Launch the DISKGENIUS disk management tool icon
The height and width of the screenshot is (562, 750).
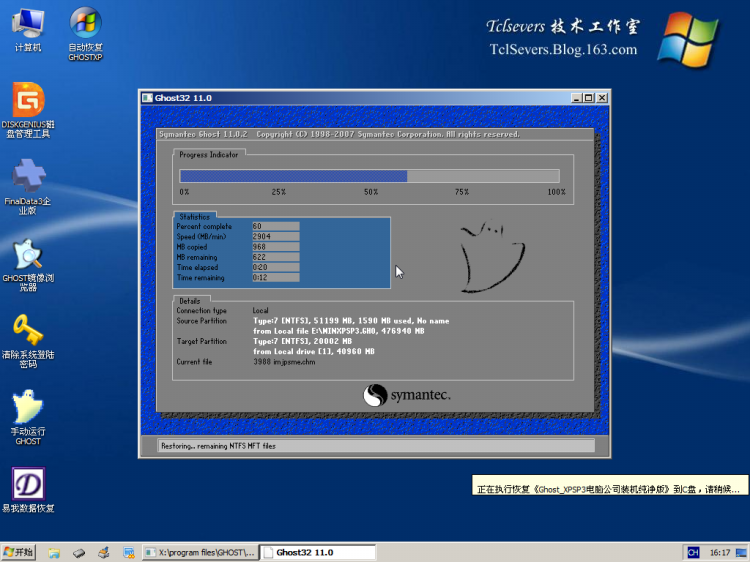28,110
